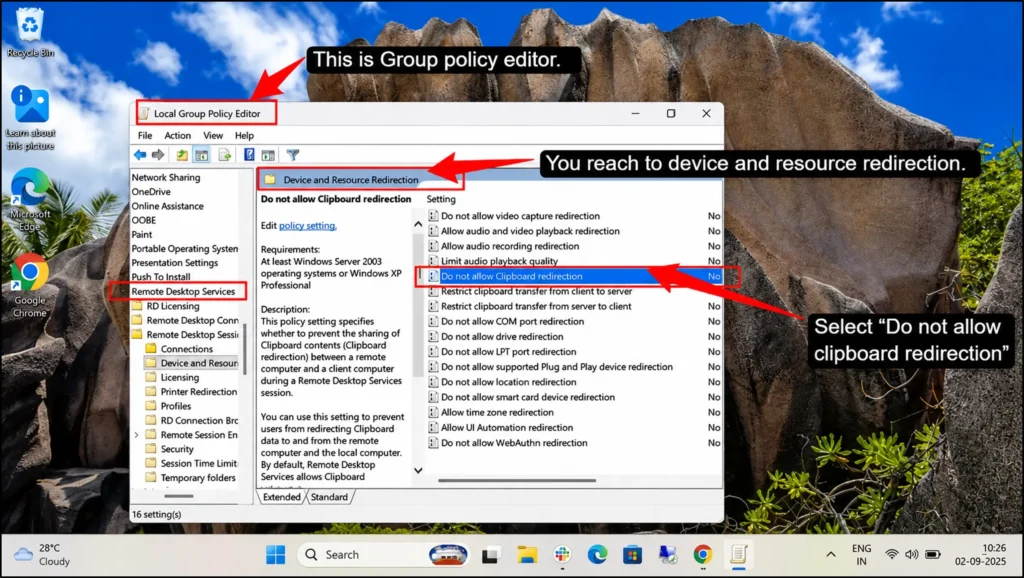Toggle the Show/Hide Console Tree toolbar icon
Screen dimensions: 1024x578
point(202,155)
